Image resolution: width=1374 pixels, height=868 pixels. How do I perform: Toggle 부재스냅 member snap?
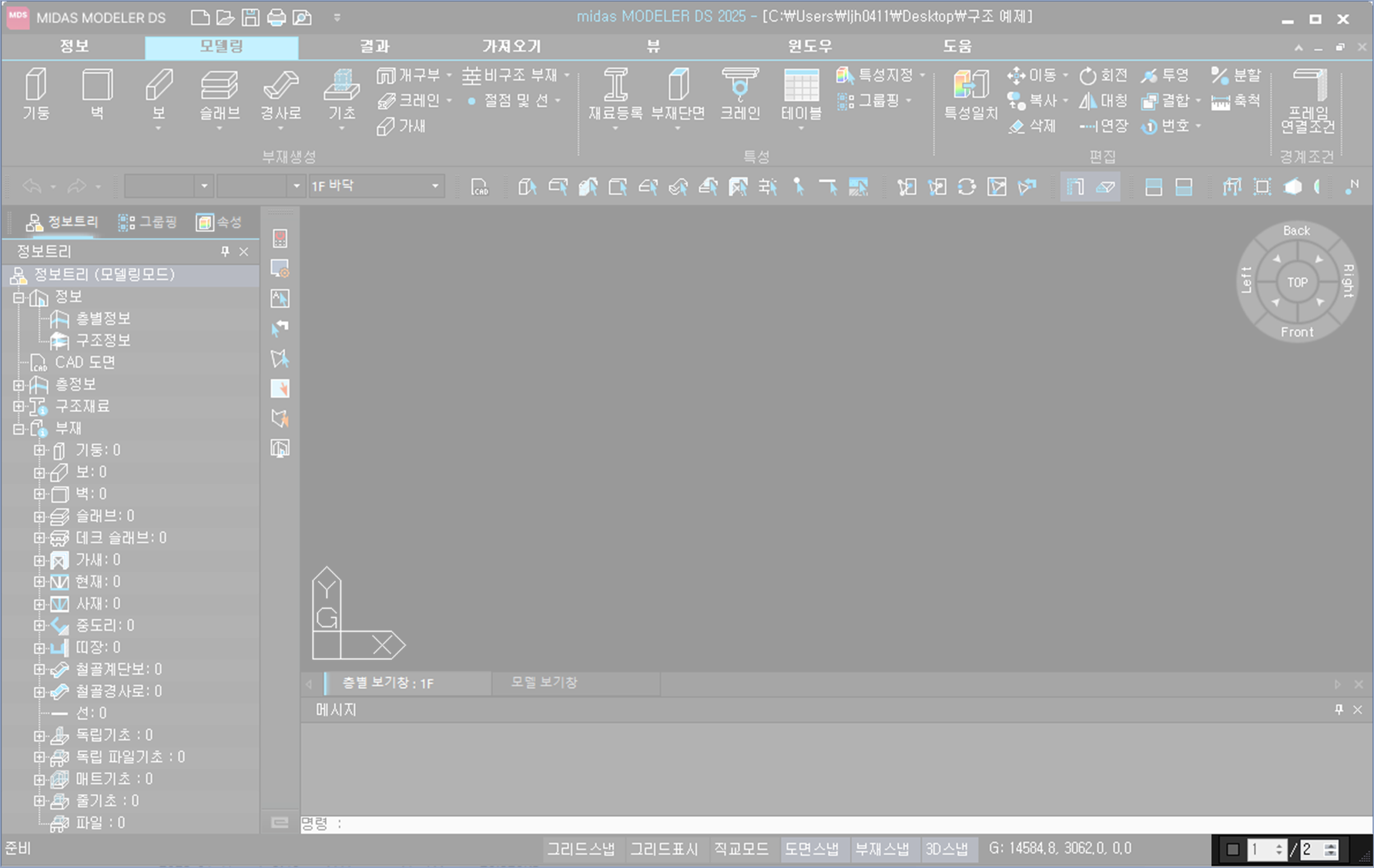click(883, 849)
